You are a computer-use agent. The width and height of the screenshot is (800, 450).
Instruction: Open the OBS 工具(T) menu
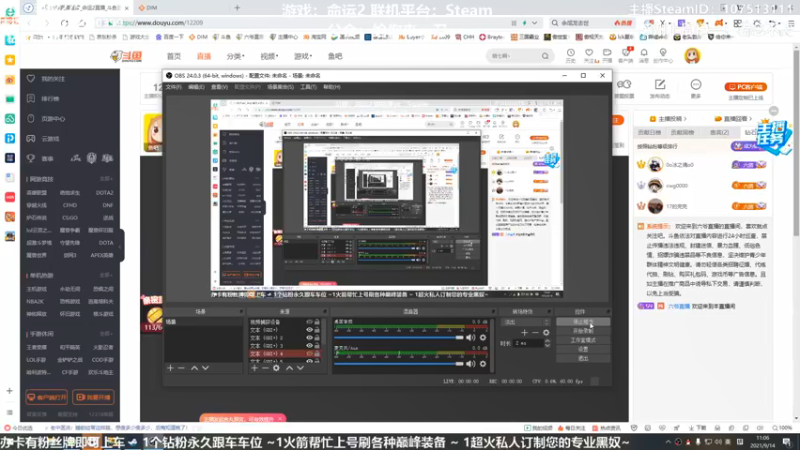[x=308, y=87]
